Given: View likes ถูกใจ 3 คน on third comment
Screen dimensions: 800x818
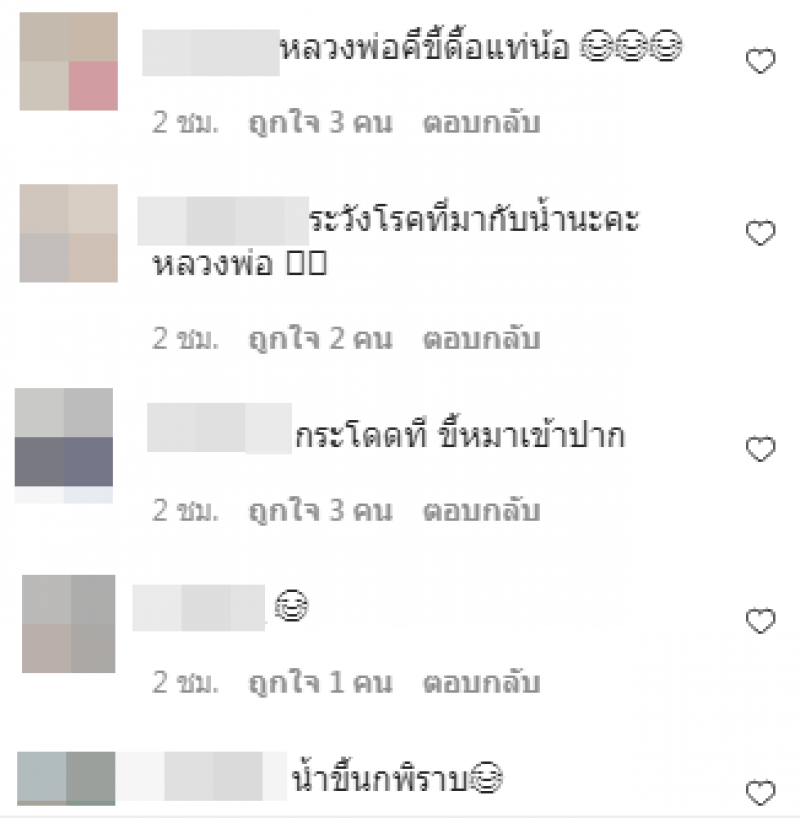Looking at the screenshot, I should pos(320,511).
